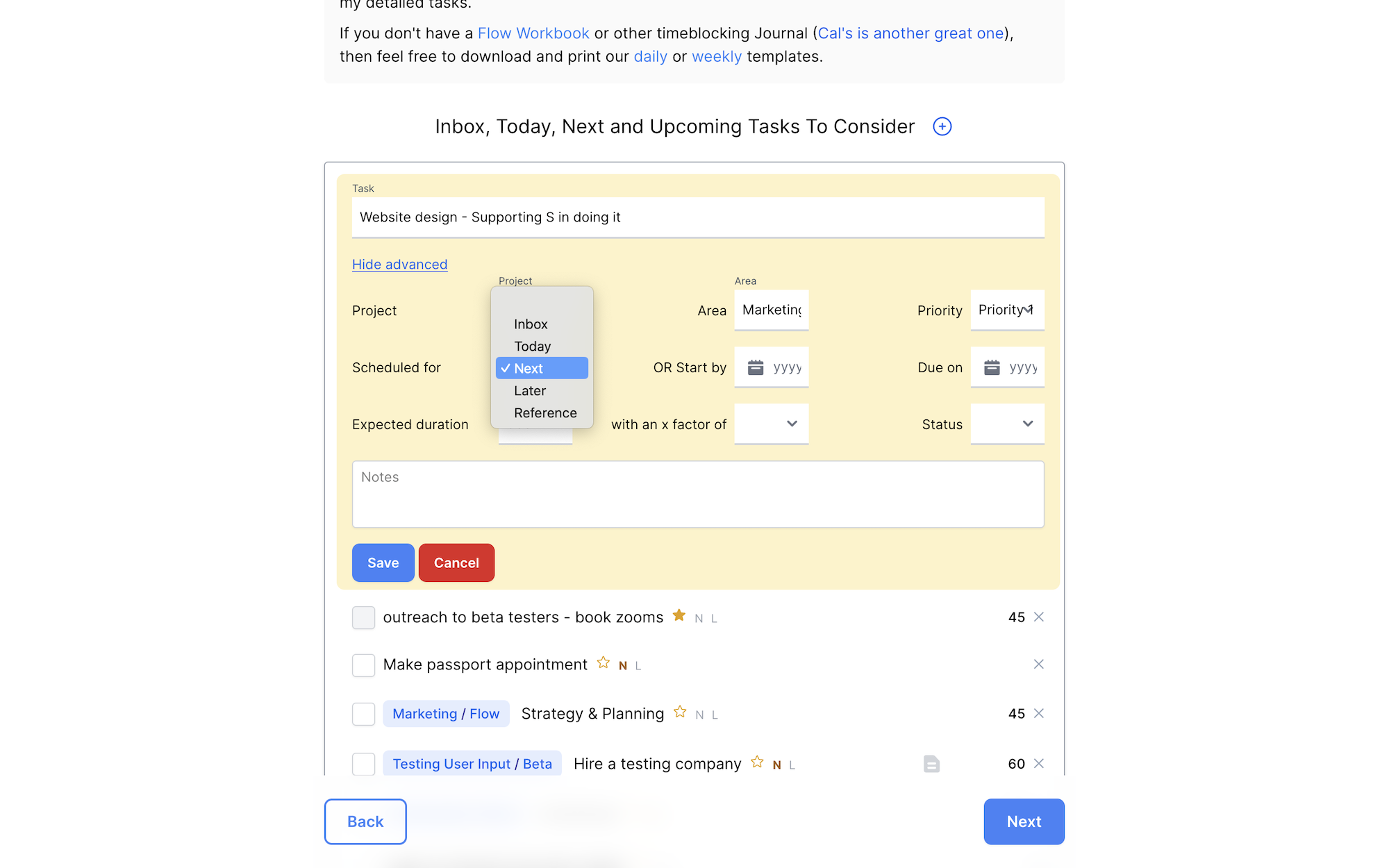The height and width of the screenshot is (868, 1389).
Task: Click the Make passport appointment title
Action: click(x=485, y=665)
